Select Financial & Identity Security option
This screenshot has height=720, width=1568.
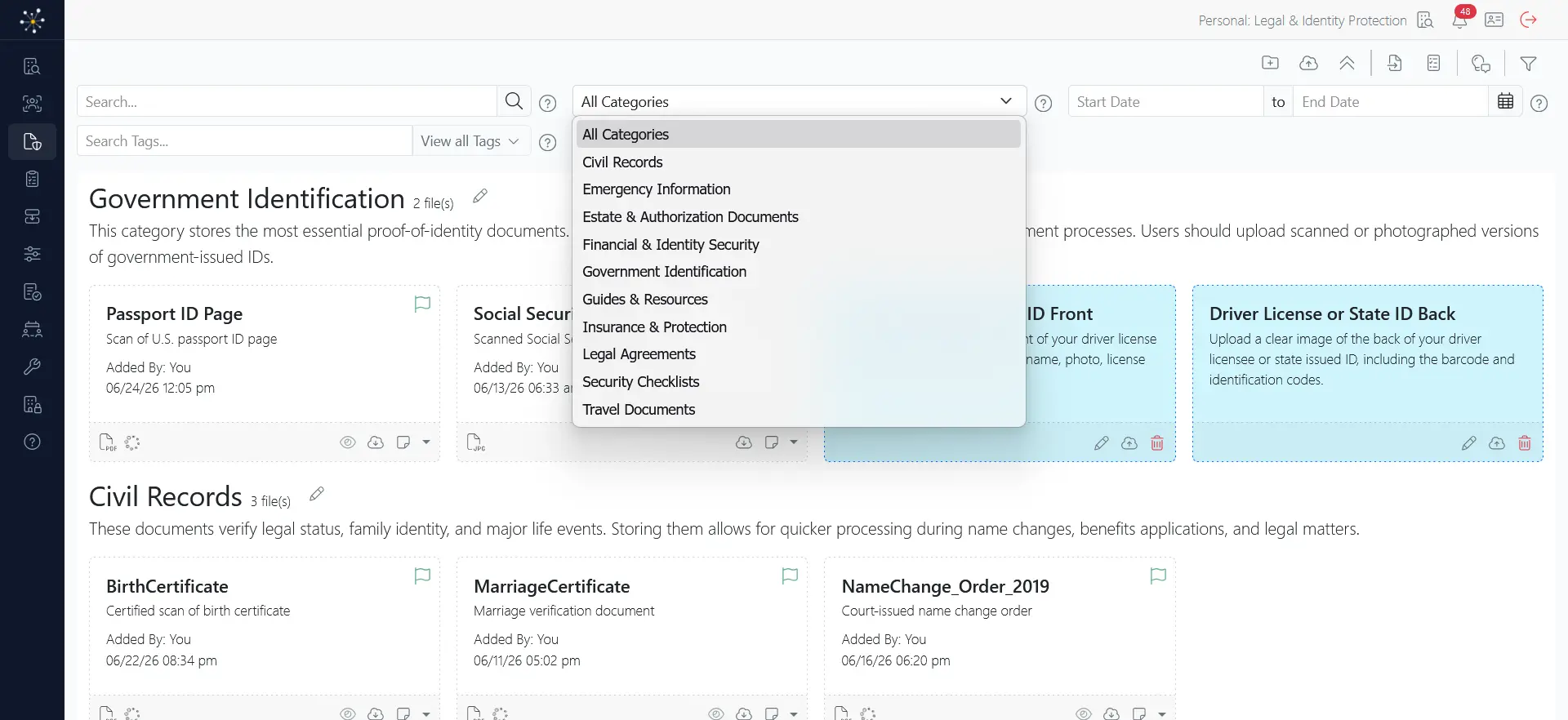click(799, 245)
